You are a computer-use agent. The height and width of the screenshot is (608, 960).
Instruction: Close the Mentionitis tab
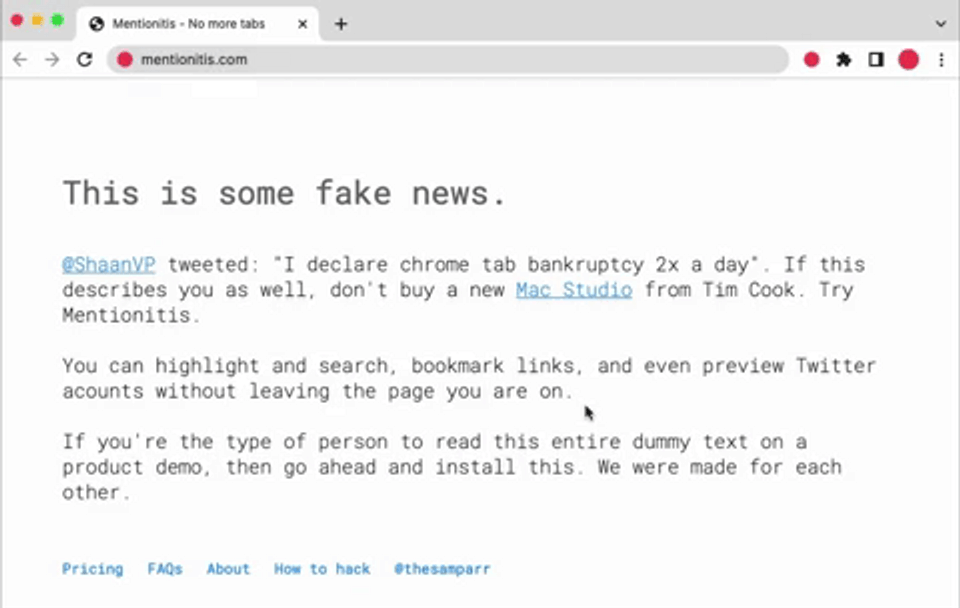(302, 24)
